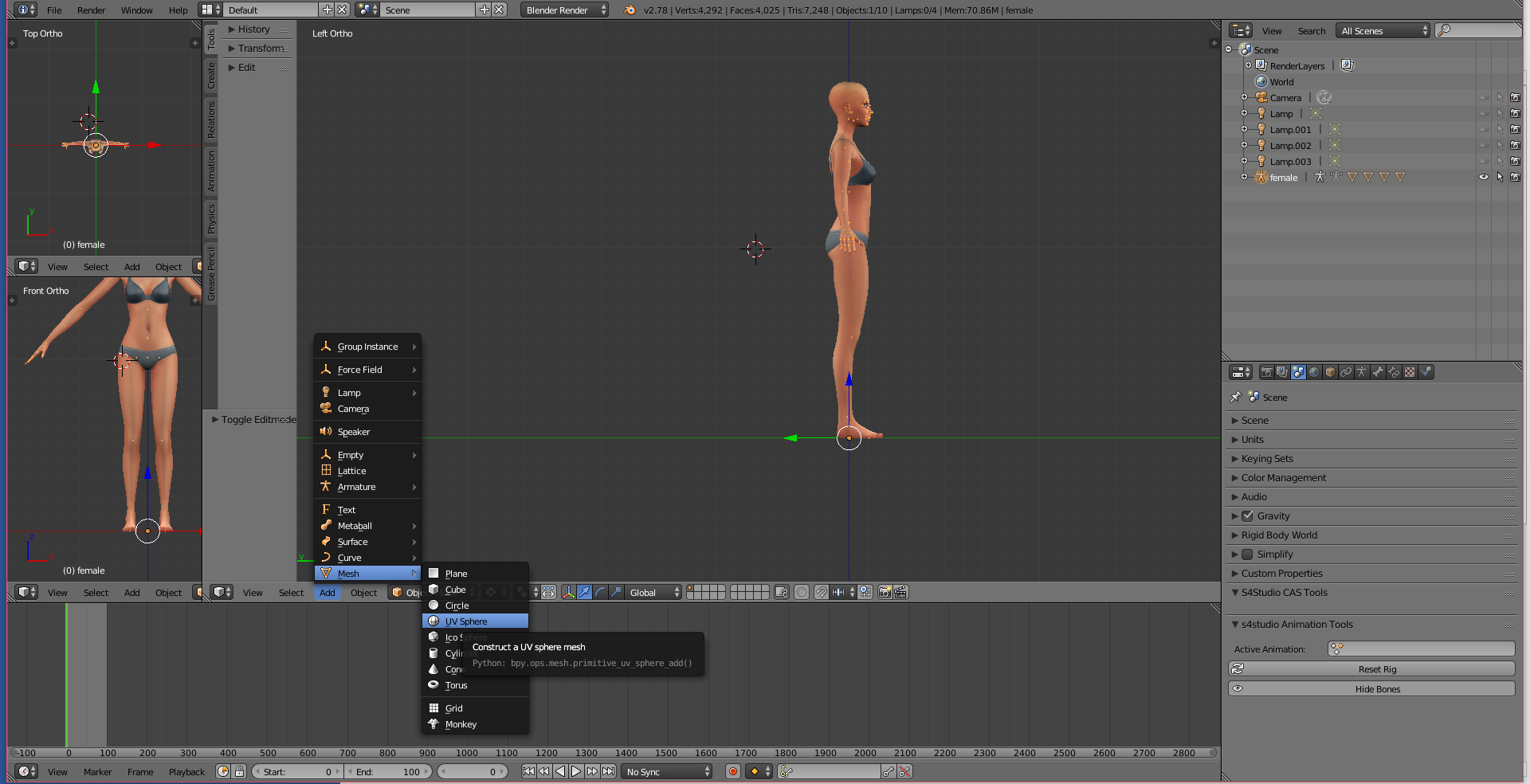
Task: Click the record auto-keyframe button
Action: [x=732, y=771]
